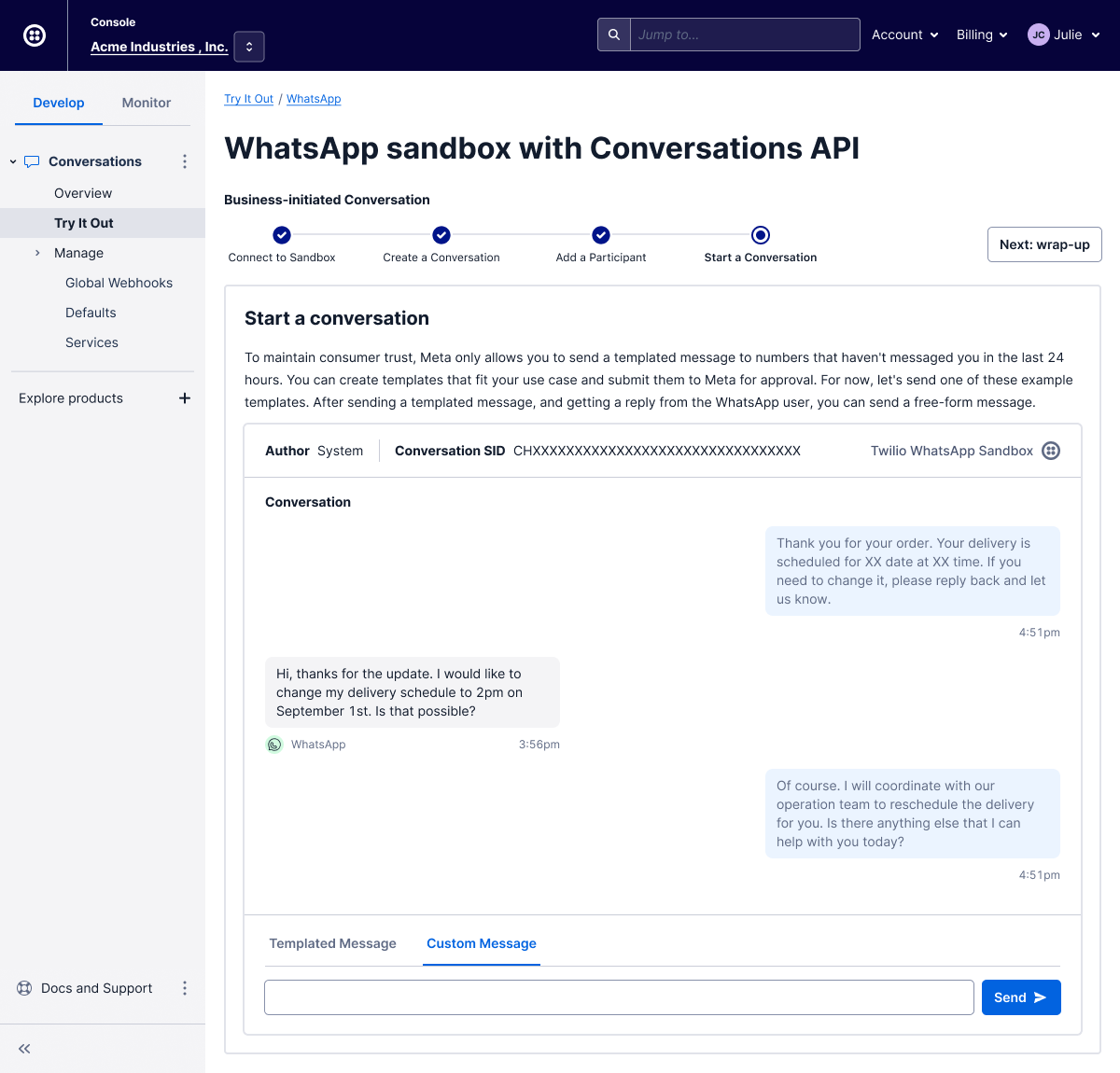Viewport: 1120px width, 1073px height.
Task: Focus the Jump to search field
Action: click(x=745, y=35)
